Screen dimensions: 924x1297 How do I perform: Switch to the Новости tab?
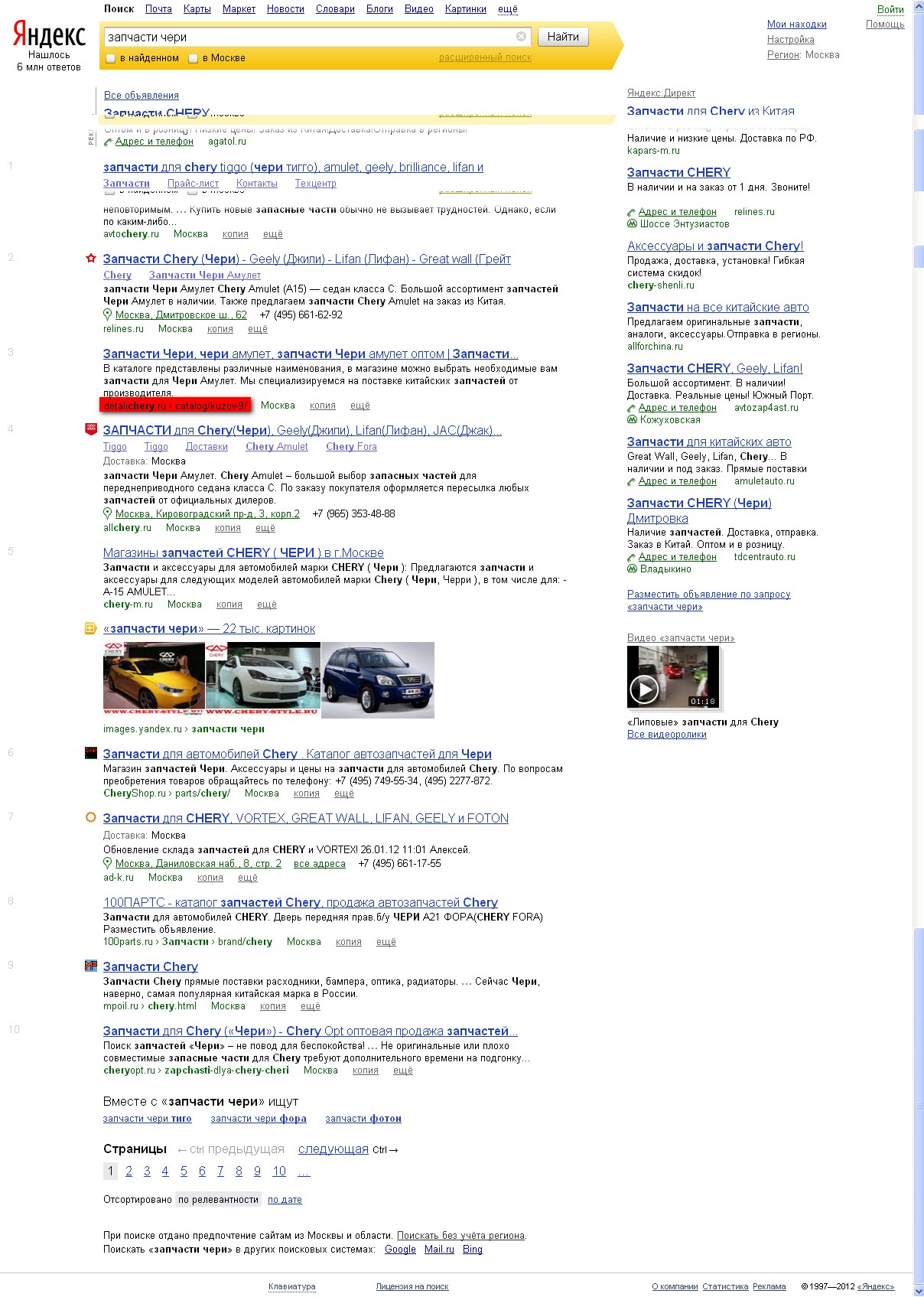285,9
